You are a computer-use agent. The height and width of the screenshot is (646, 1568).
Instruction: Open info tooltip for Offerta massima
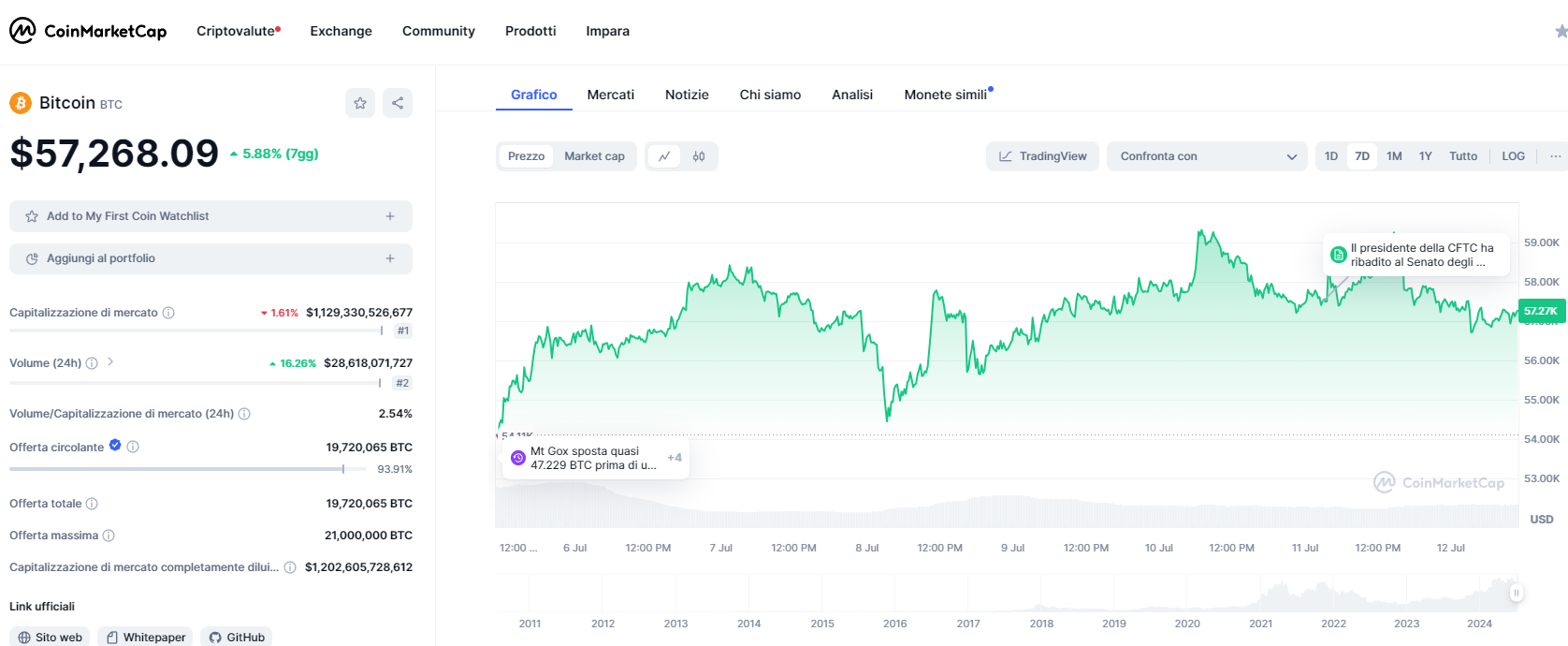[109, 536]
